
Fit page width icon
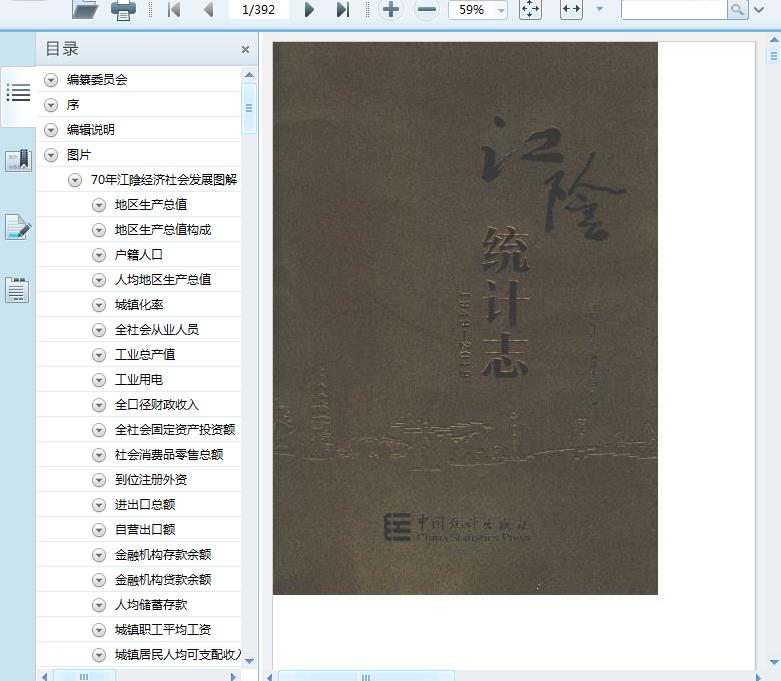[571, 9]
